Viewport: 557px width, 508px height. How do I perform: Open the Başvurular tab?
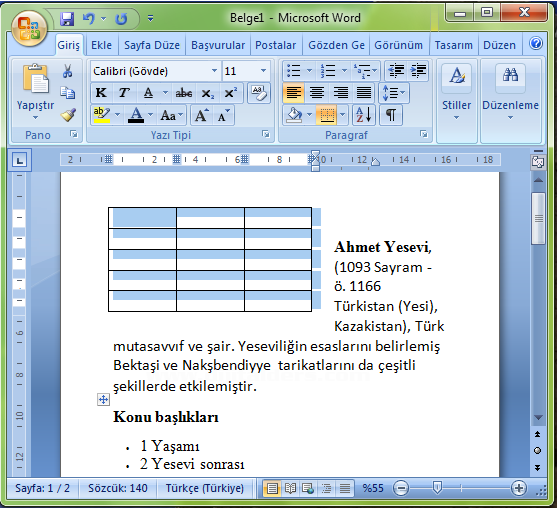coord(218,45)
